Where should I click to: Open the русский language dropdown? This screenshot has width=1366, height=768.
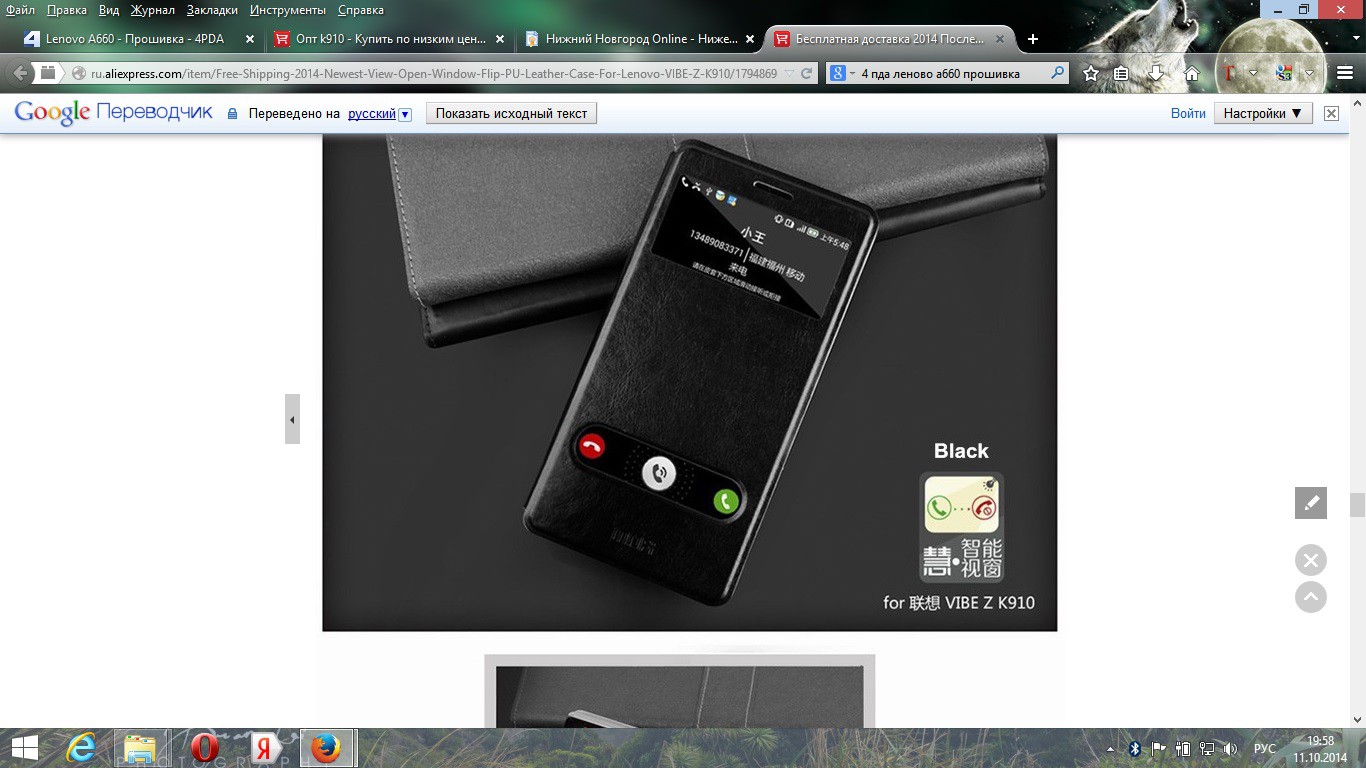(x=380, y=114)
